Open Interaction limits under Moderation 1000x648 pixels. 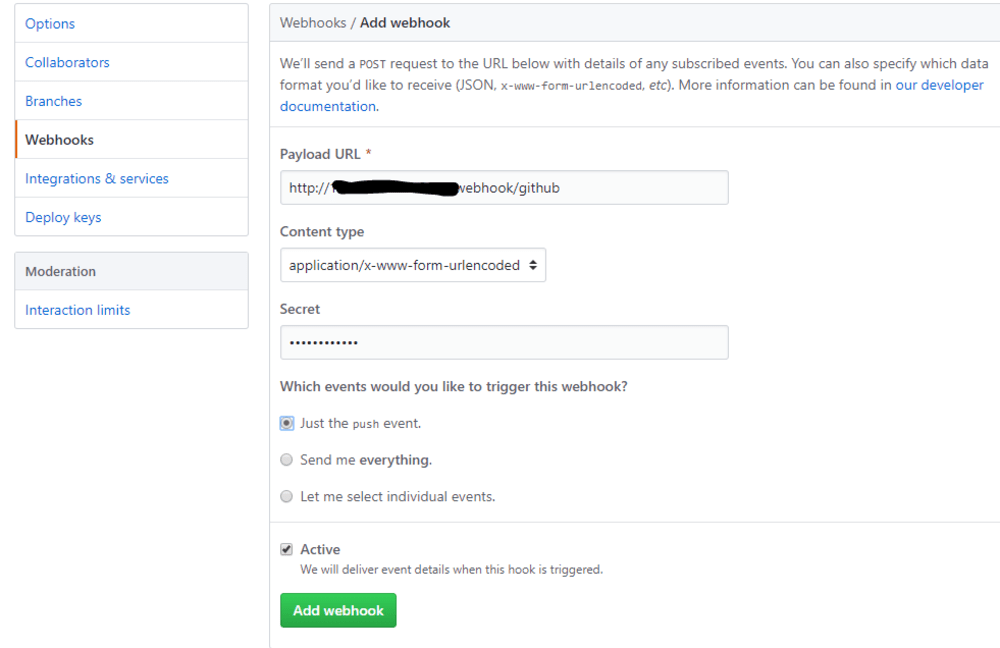coord(77,310)
